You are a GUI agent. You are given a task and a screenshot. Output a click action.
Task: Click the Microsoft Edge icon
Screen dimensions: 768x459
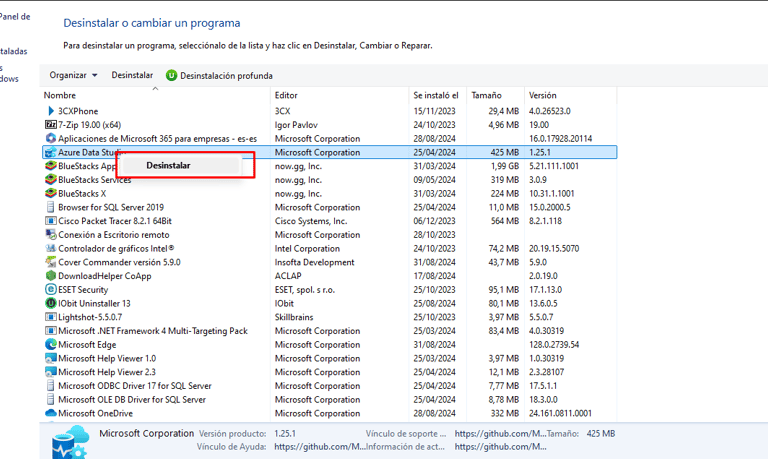click(x=50, y=344)
